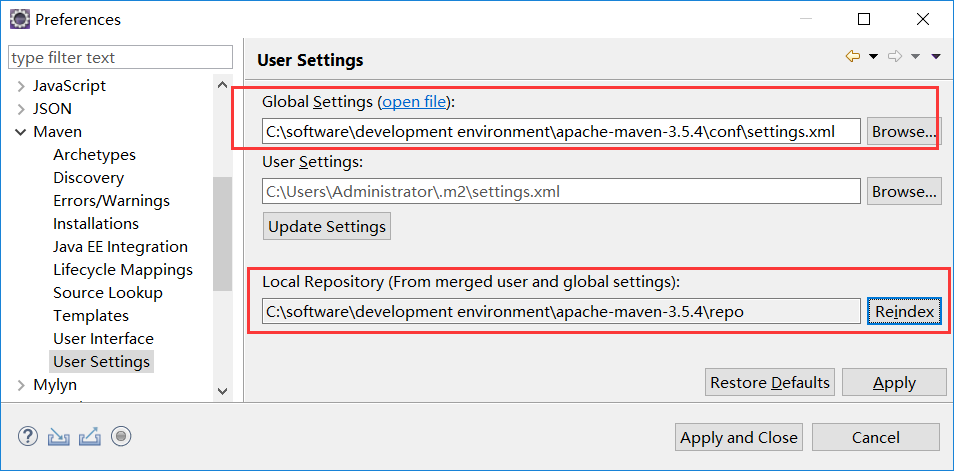Image resolution: width=954 pixels, height=471 pixels.
Task: Click the preferences tree vertical scrollbar
Action: (x=223, y=230)
